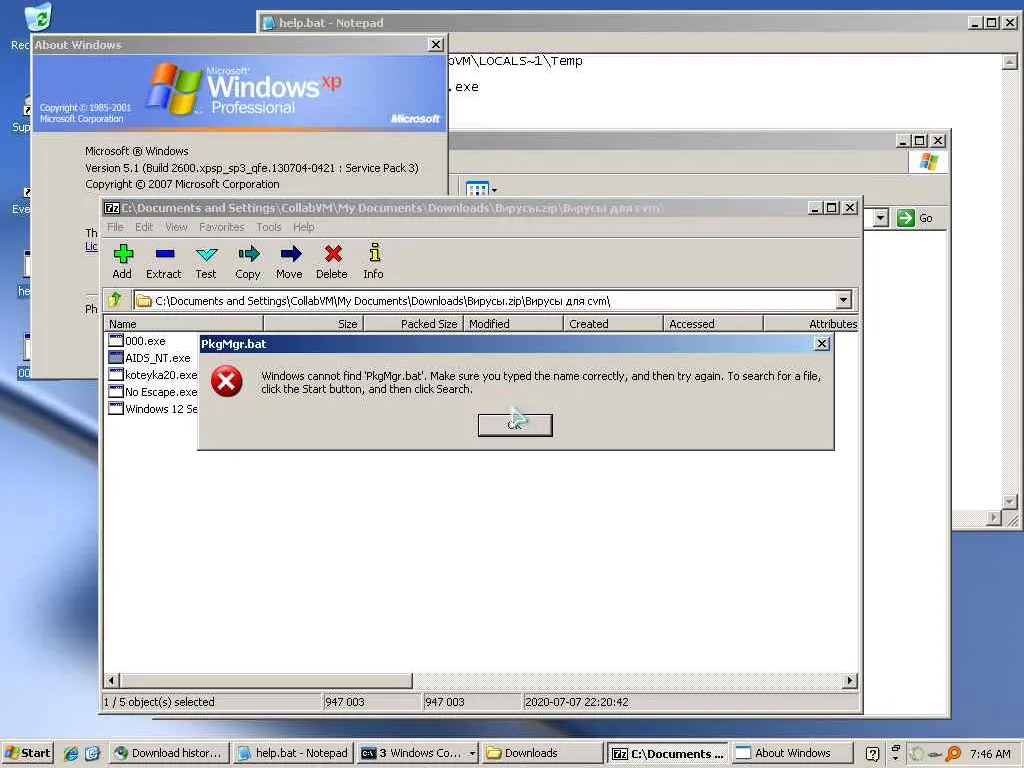
Task: Open the File menu in 7-Zip
Action: (x=115, y=227)
